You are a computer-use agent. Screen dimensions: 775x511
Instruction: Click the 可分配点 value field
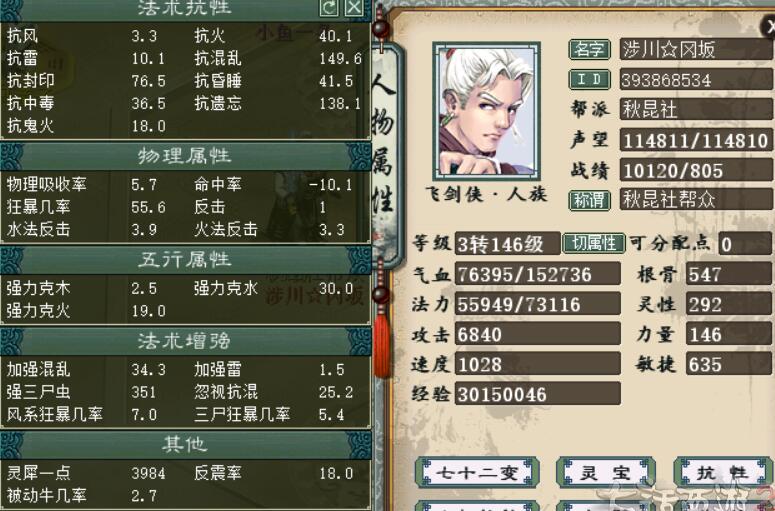pos(745,244)
